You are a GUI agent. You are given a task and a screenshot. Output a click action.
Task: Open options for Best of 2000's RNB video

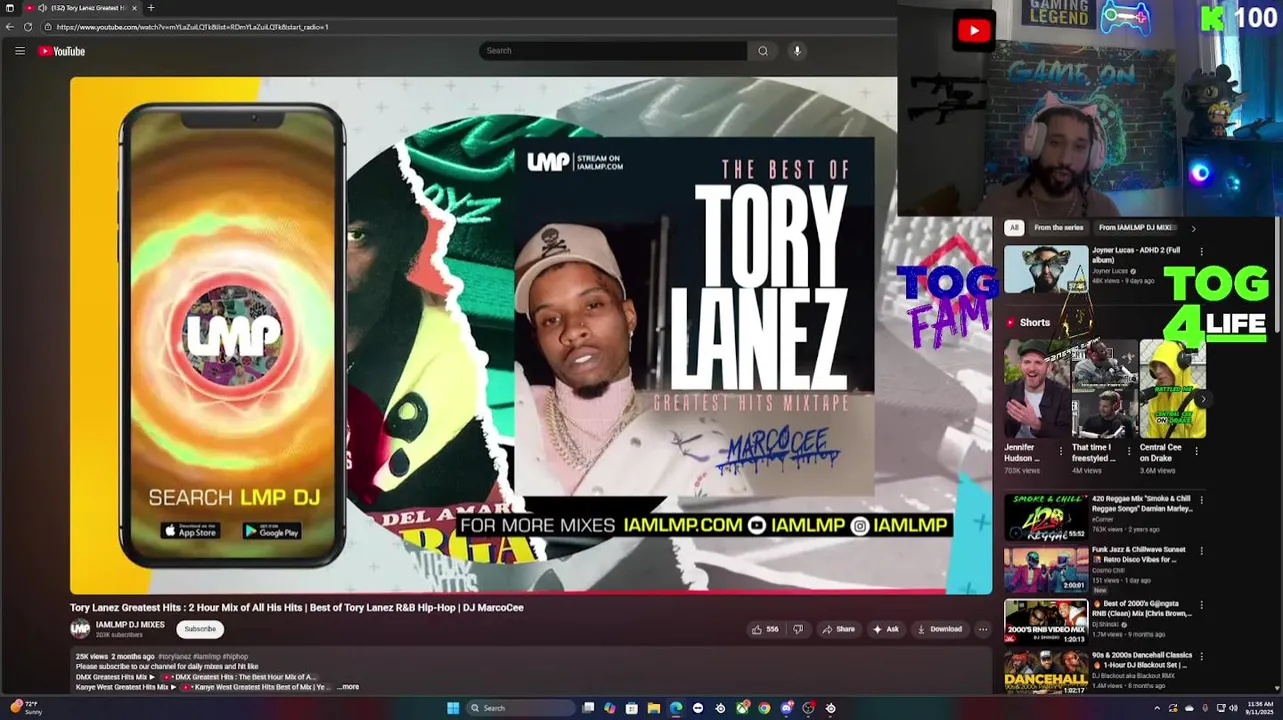(x=1201, y=605)
